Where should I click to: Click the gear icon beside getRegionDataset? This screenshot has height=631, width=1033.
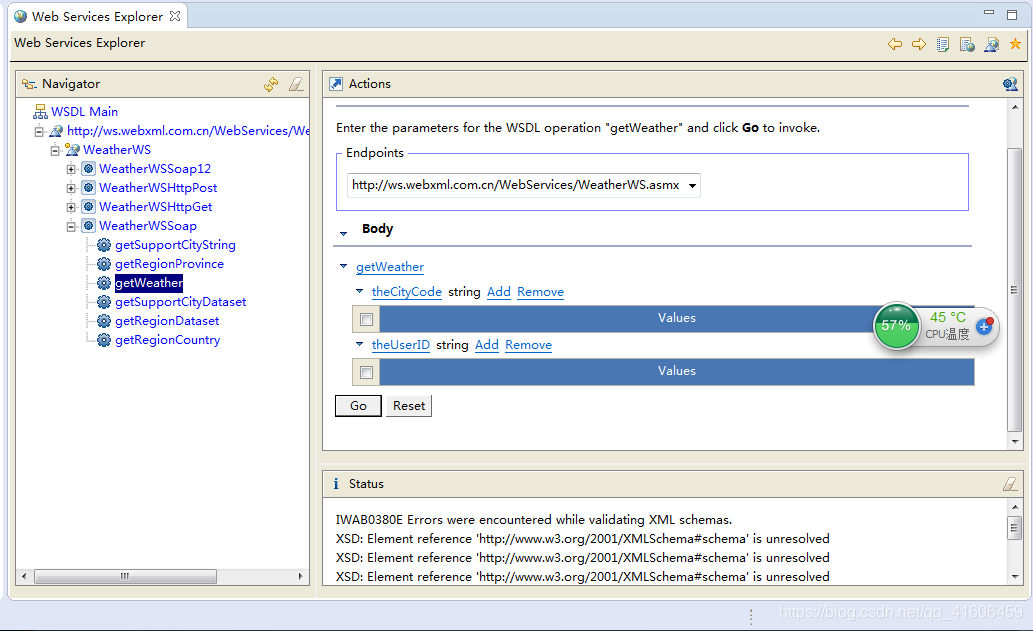[x=104, y=321]
